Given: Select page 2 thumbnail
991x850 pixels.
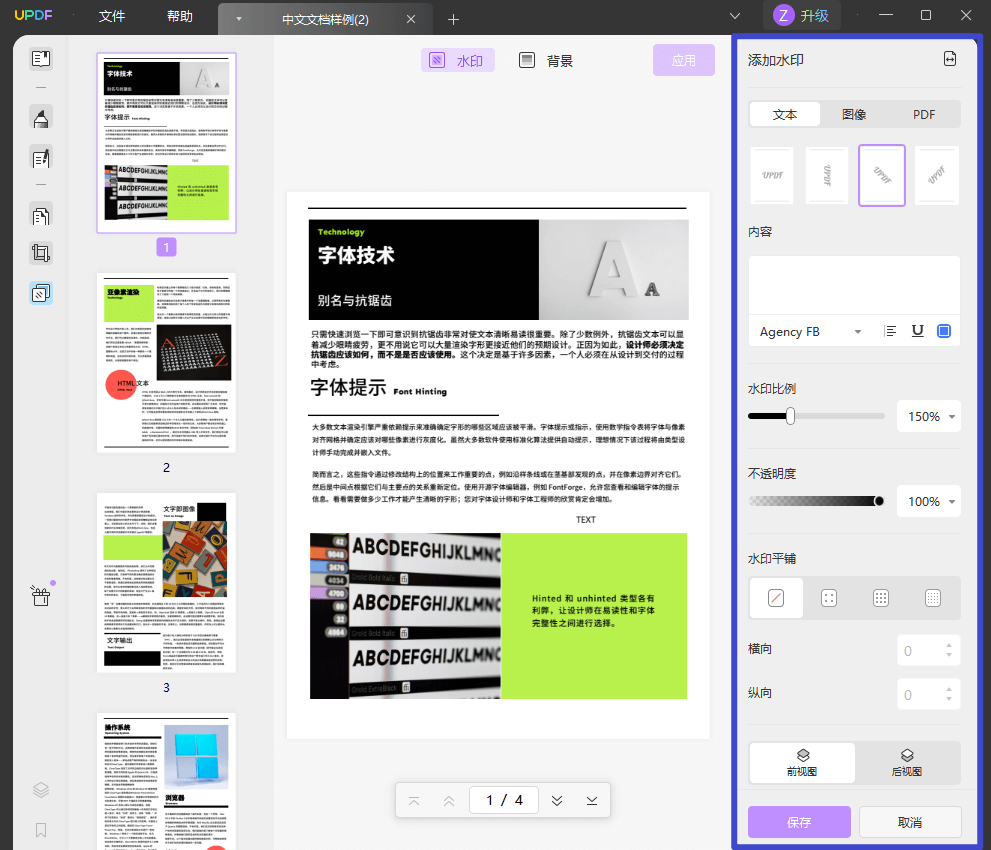Looking at the screenshot, I should pyautogui.click(x=166, y=363).
